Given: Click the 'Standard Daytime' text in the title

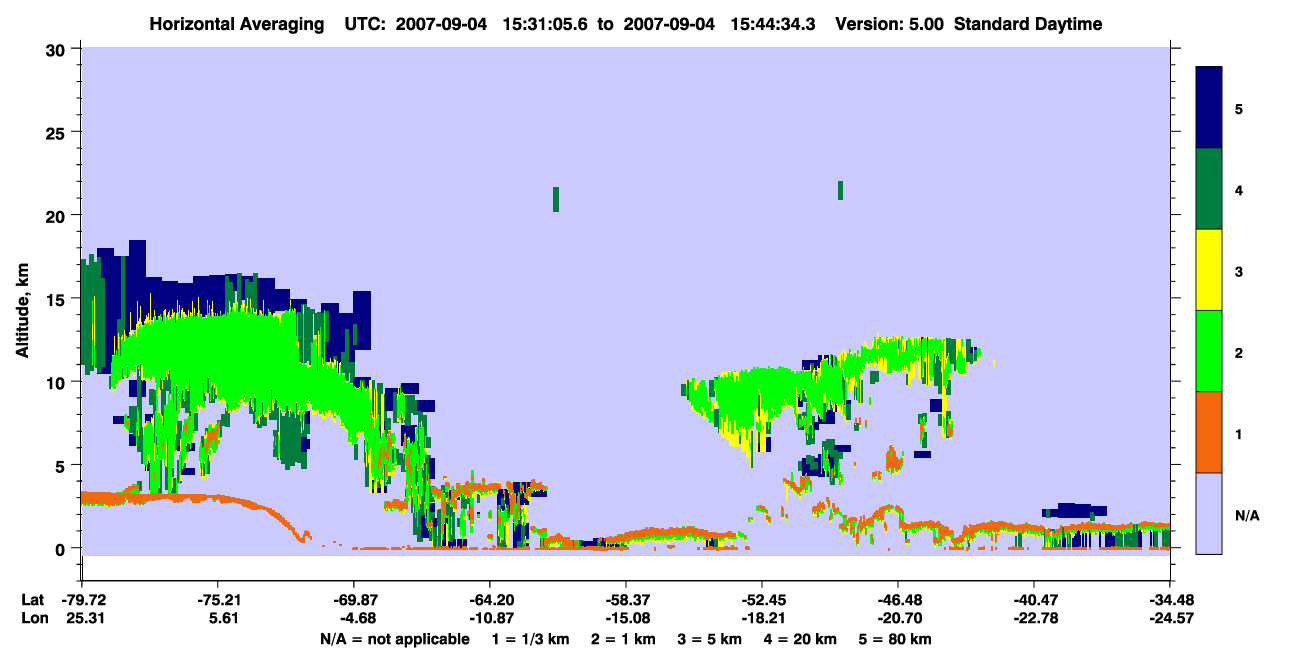Looking at the screenshot, I should click(x=1028, y=24).
